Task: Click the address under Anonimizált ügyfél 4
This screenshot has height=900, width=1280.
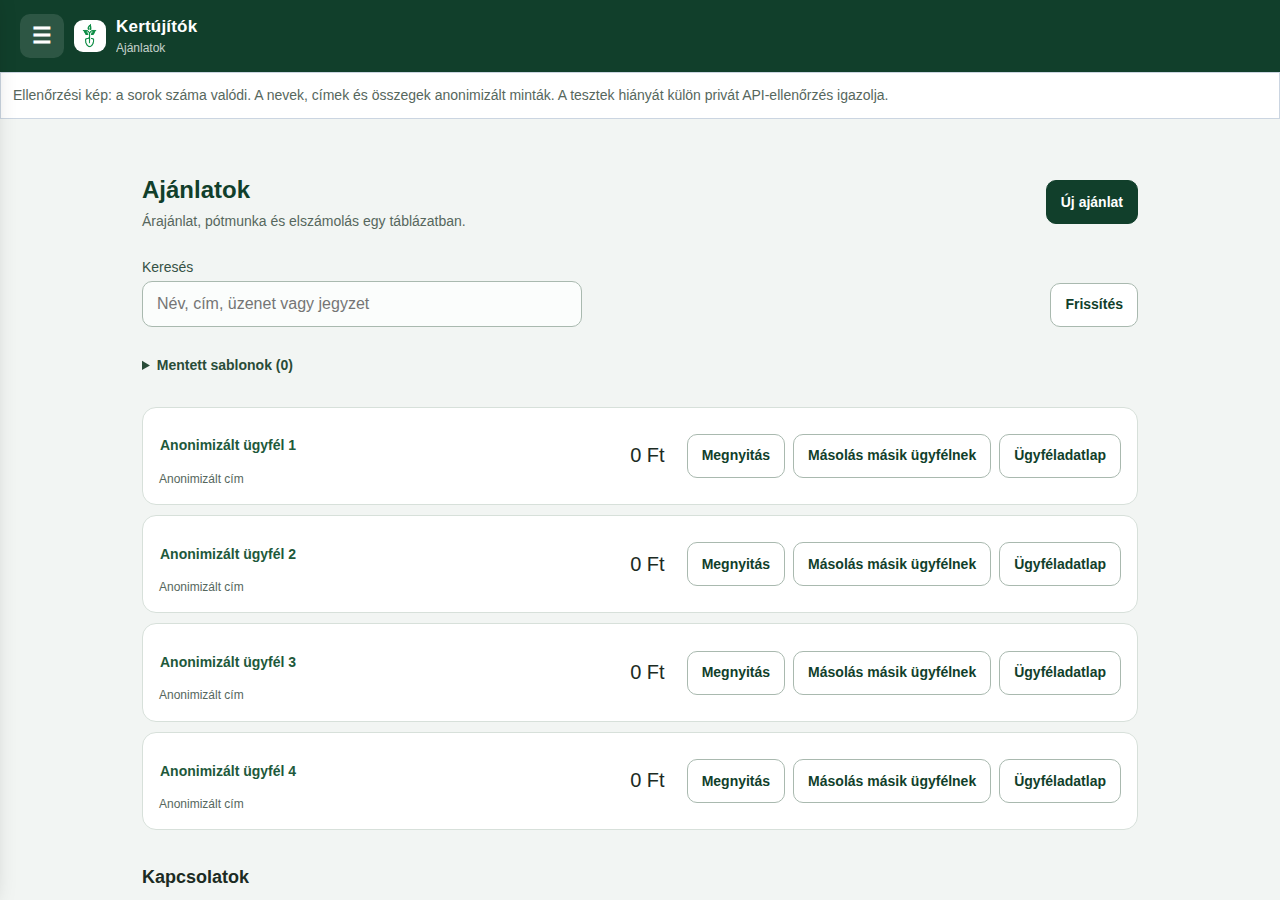Action: 201,804
